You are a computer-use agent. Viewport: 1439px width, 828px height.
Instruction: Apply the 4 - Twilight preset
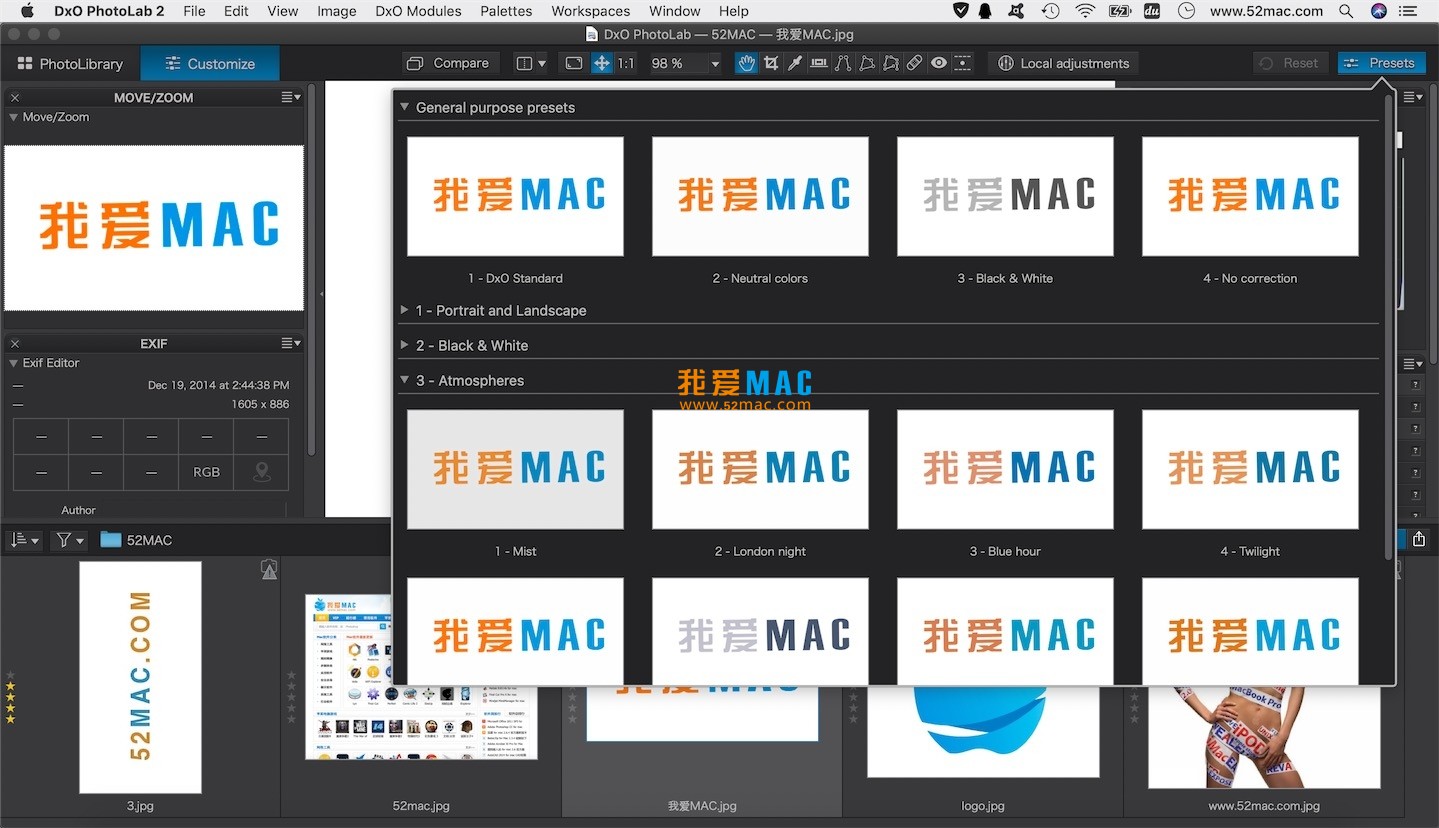click(x=1250, y=469)
